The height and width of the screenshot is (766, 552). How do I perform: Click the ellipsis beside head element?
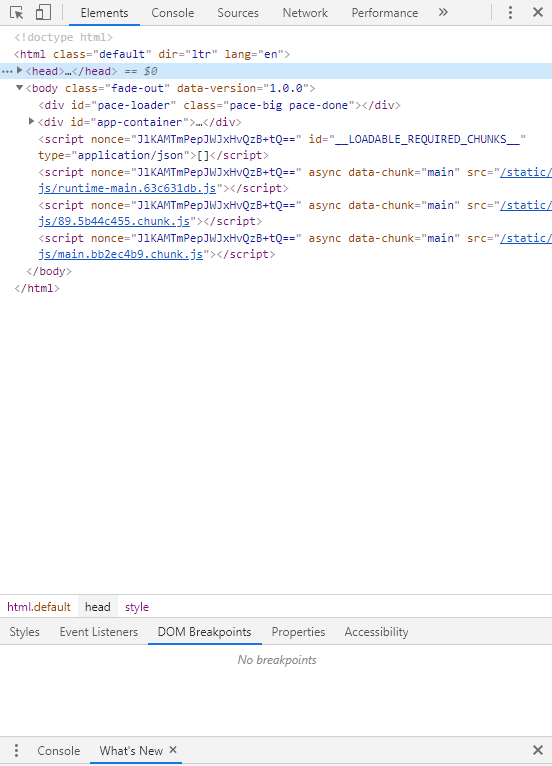tap(7, 71)
